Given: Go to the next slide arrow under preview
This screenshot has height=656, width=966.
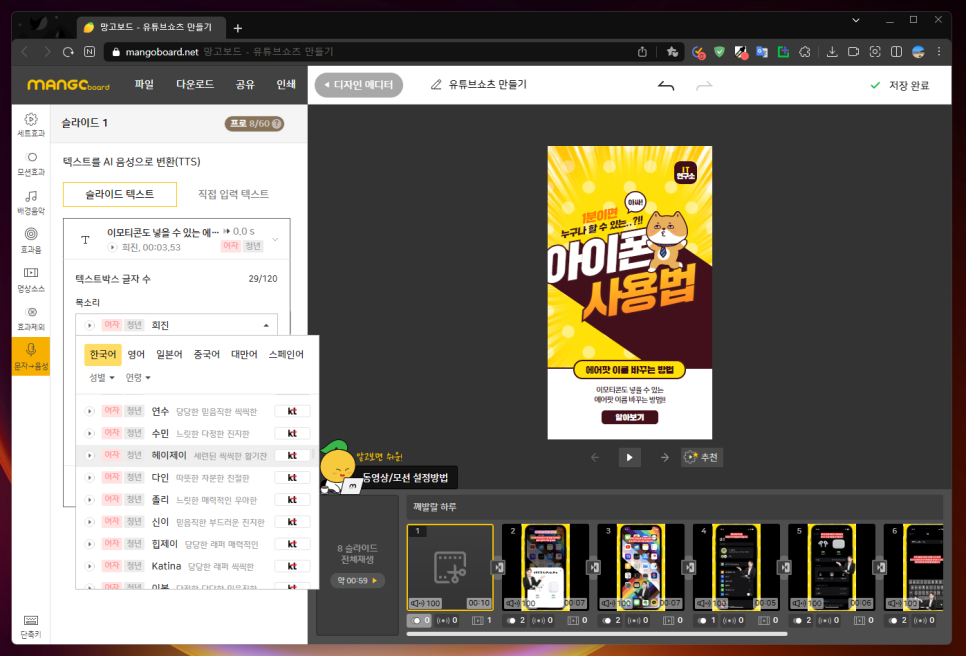Looking at the screenshot, I should pos(664,457).
